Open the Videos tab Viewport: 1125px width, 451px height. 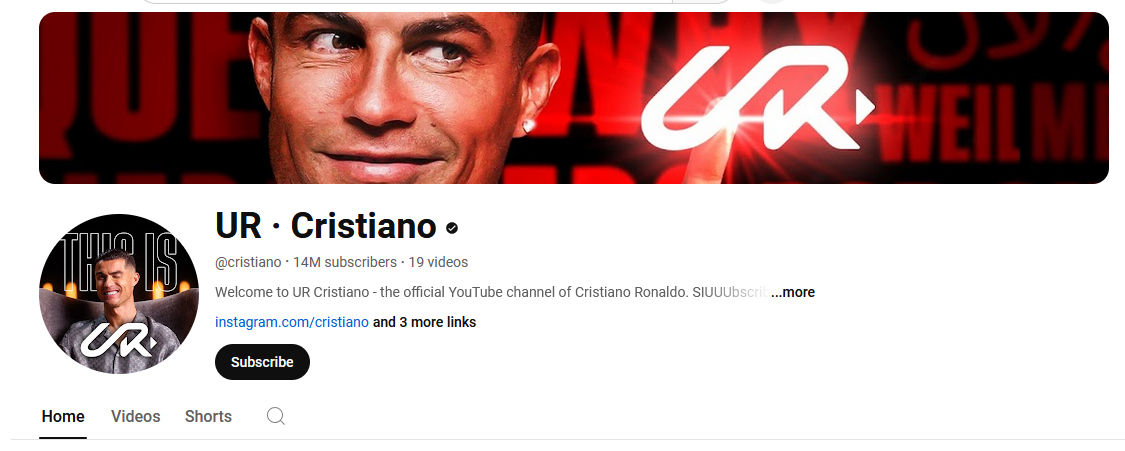click(136, 417)
